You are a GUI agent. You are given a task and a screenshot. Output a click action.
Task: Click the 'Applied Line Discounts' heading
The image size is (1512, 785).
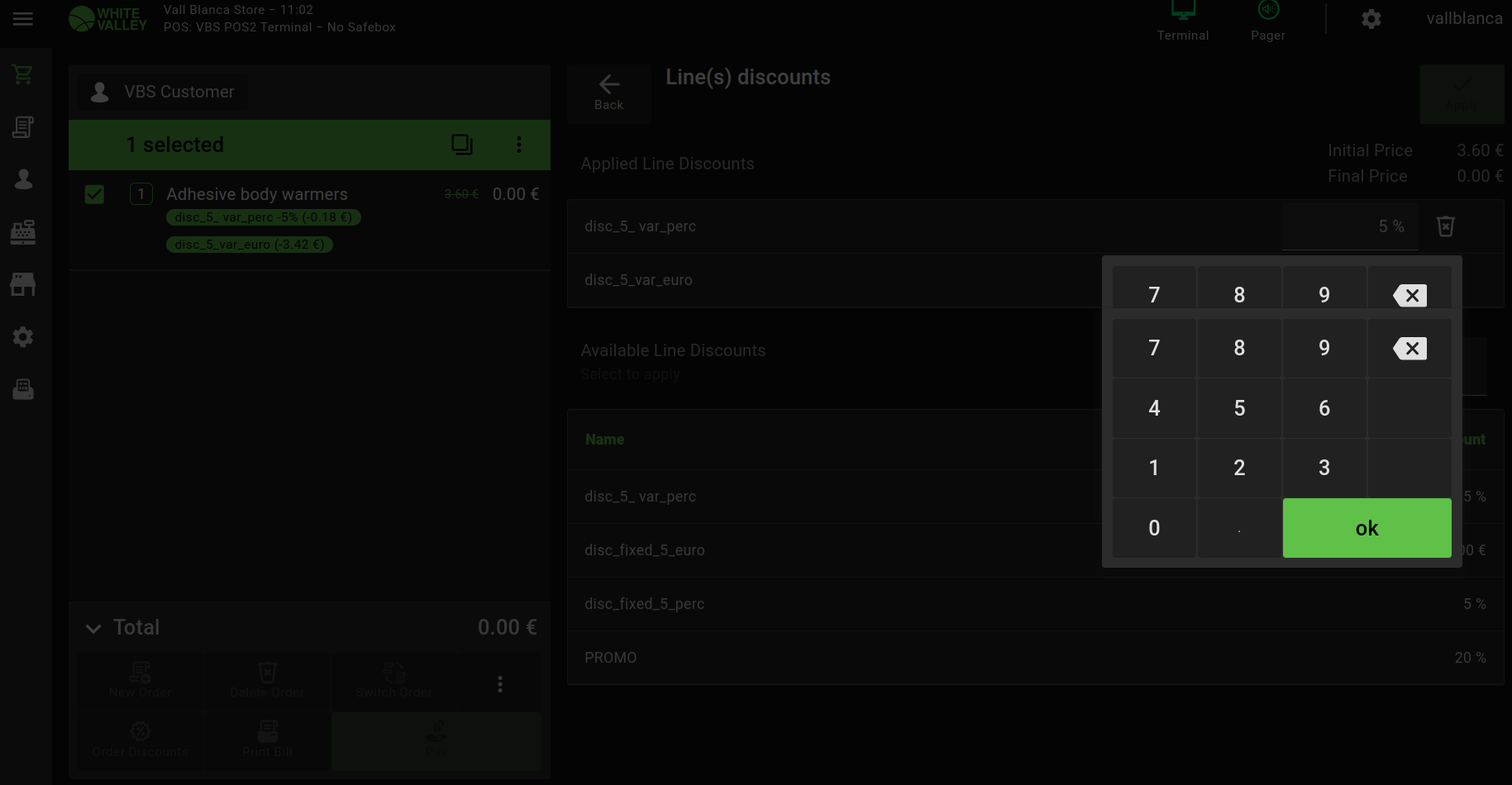pyautogui.click(x=667, y=164)
